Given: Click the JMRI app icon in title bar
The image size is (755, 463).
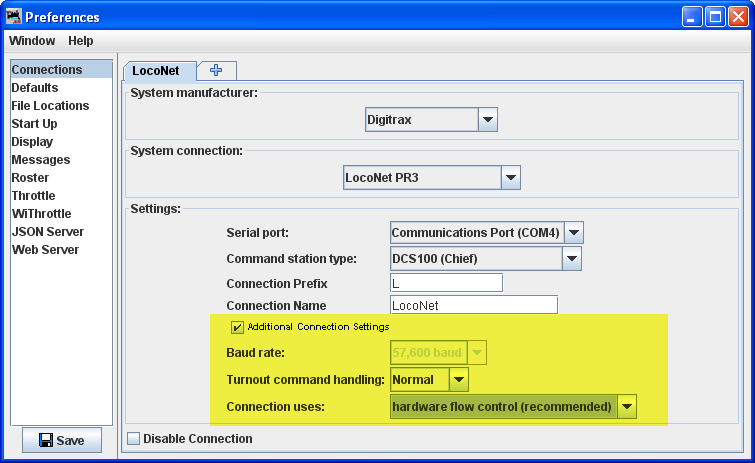Looking at the screenshot, I should [13, 17].
